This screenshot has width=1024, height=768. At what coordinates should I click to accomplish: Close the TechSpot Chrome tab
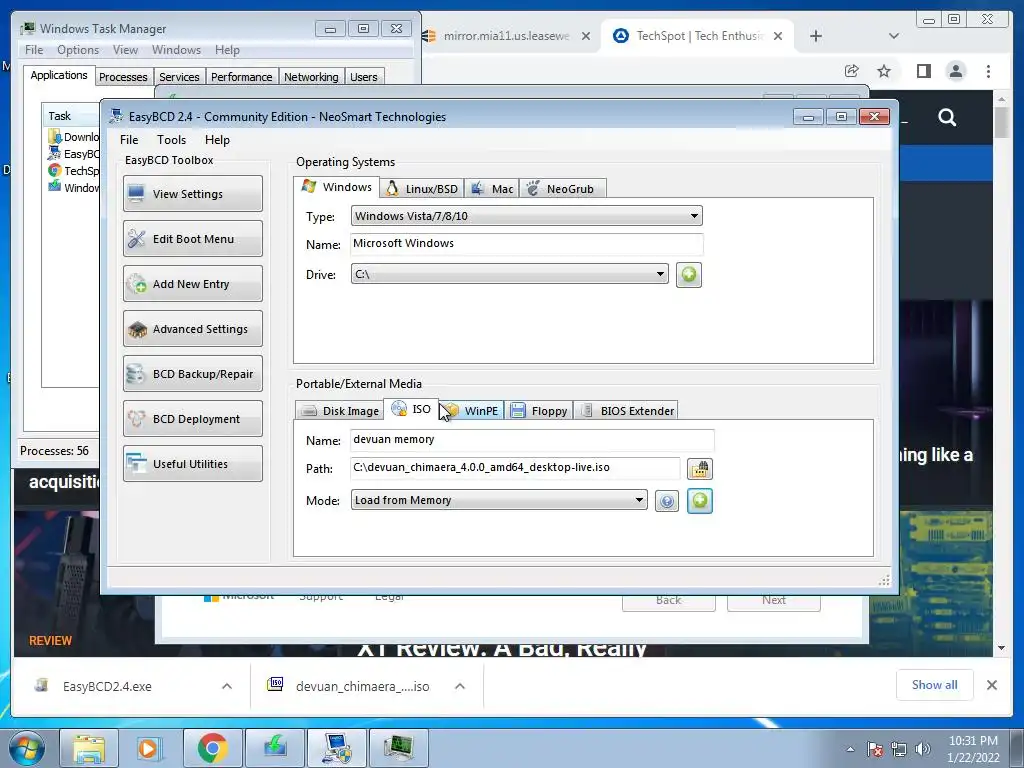tap(778, 36)
